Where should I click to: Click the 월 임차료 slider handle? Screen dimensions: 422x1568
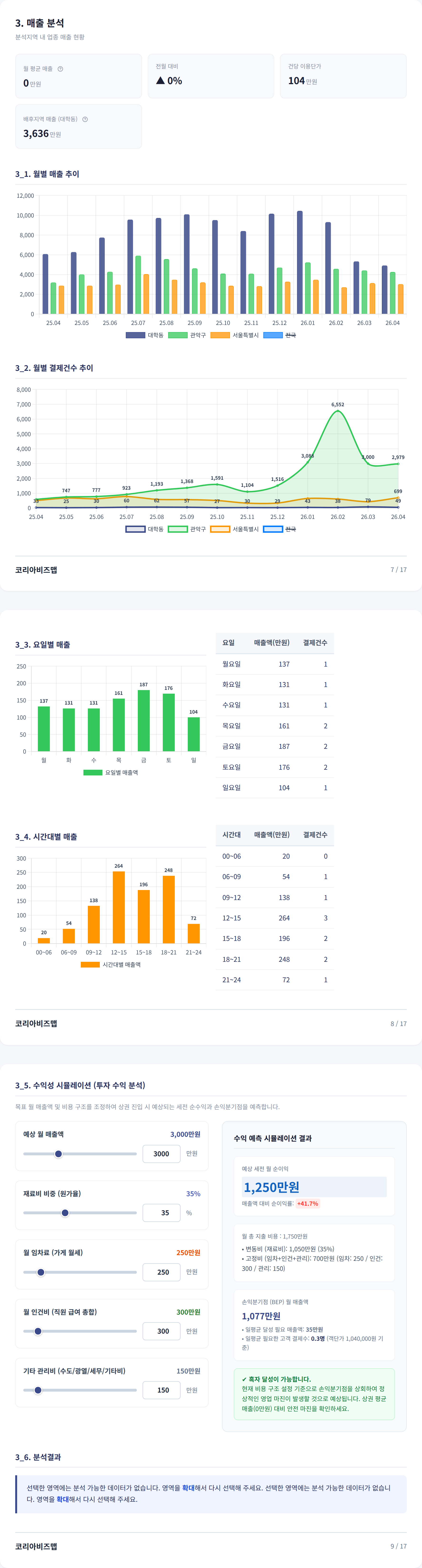point(41,1272)
